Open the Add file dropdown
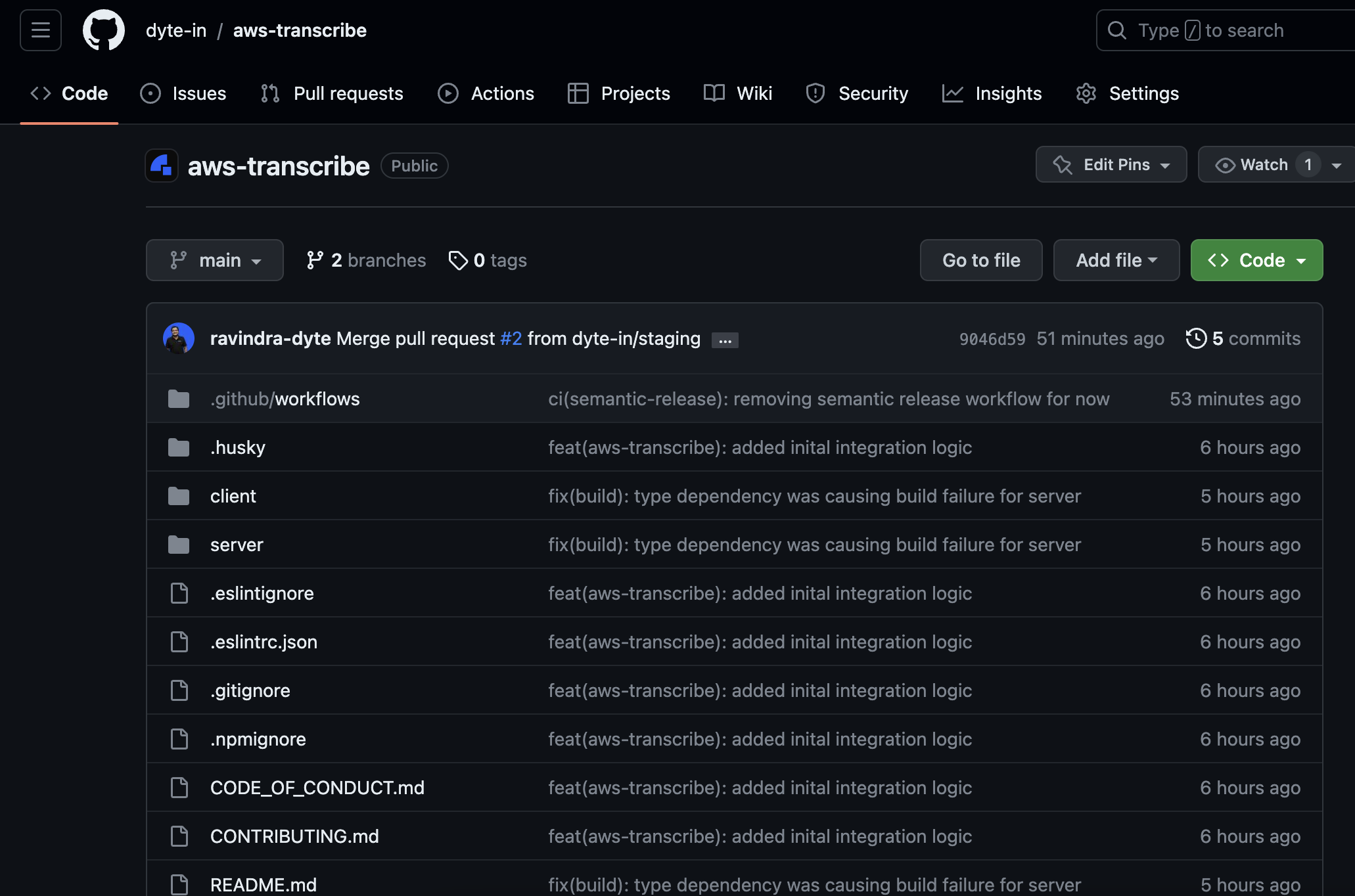The height and width of the screenshot is (896, 1355). coord(1115,259)
